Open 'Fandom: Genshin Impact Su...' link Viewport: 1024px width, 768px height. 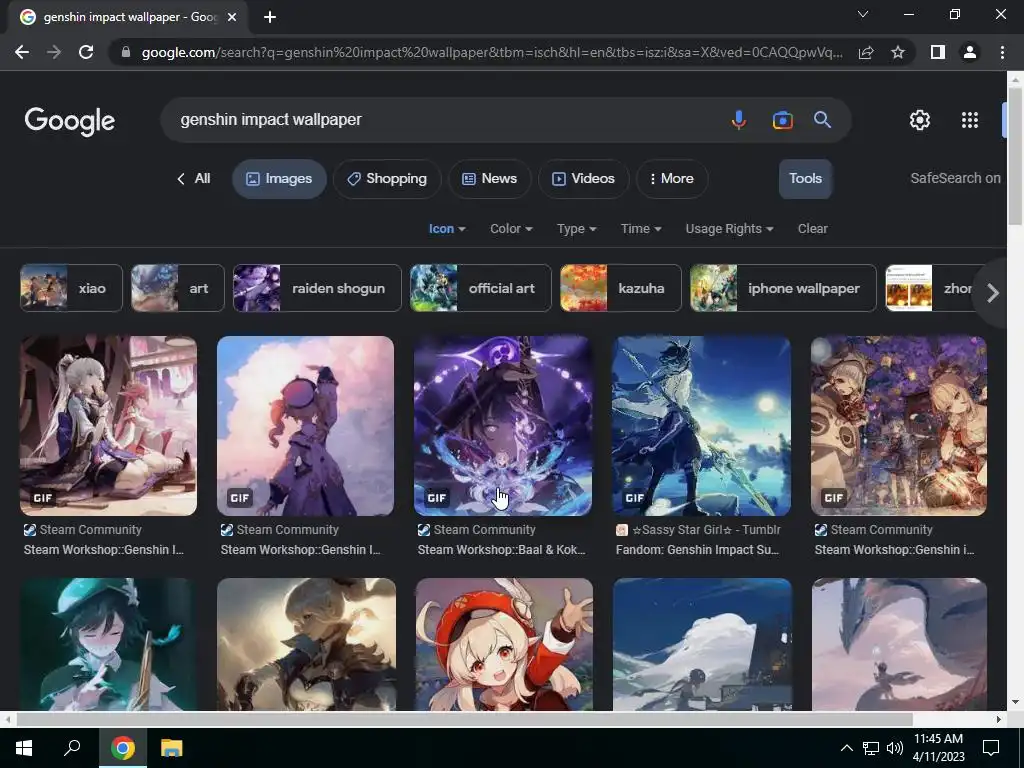[x=697, y=550]
